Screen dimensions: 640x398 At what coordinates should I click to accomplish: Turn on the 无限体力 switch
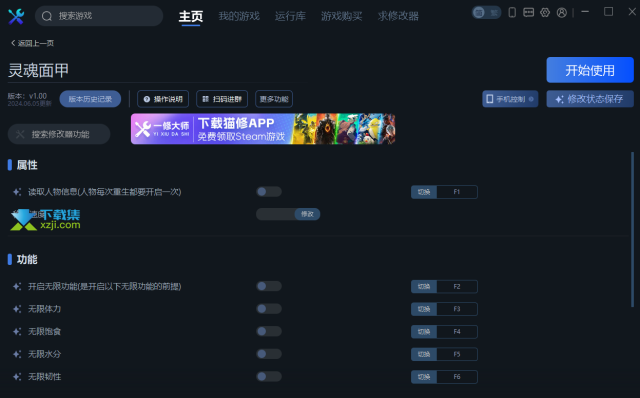[269, 309]
